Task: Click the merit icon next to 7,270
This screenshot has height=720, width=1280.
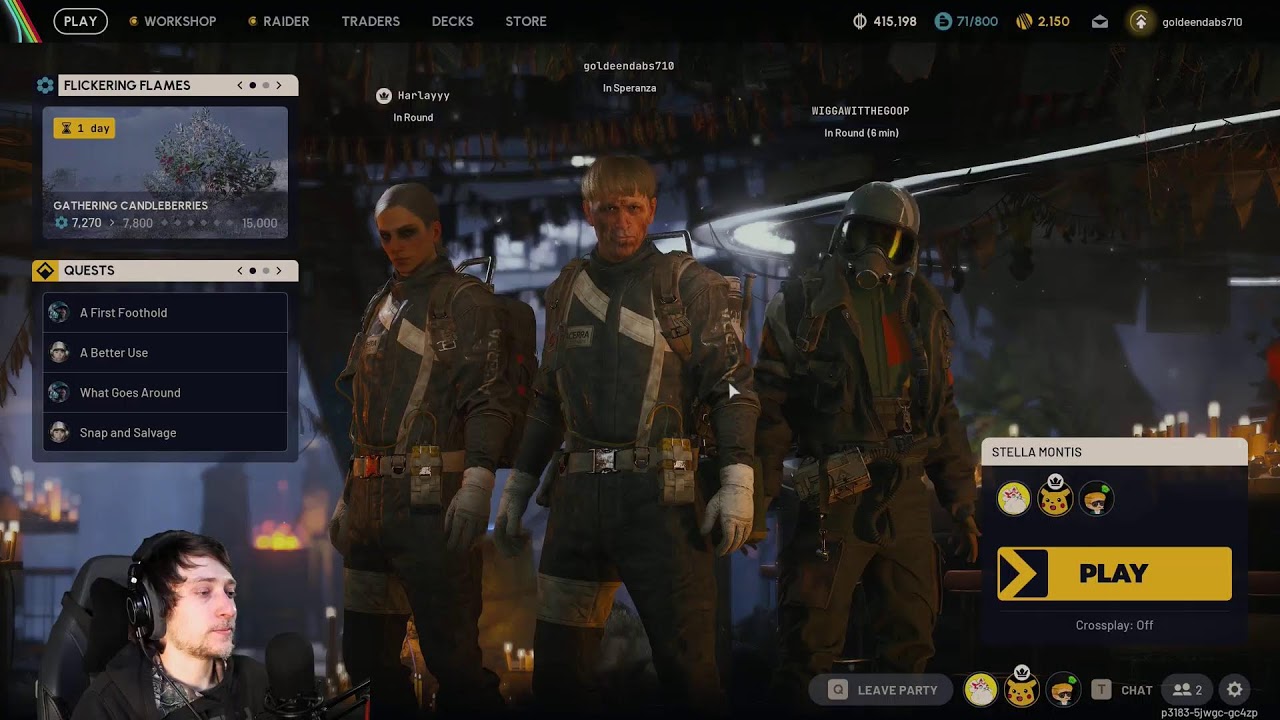Action: click(61, 223)
